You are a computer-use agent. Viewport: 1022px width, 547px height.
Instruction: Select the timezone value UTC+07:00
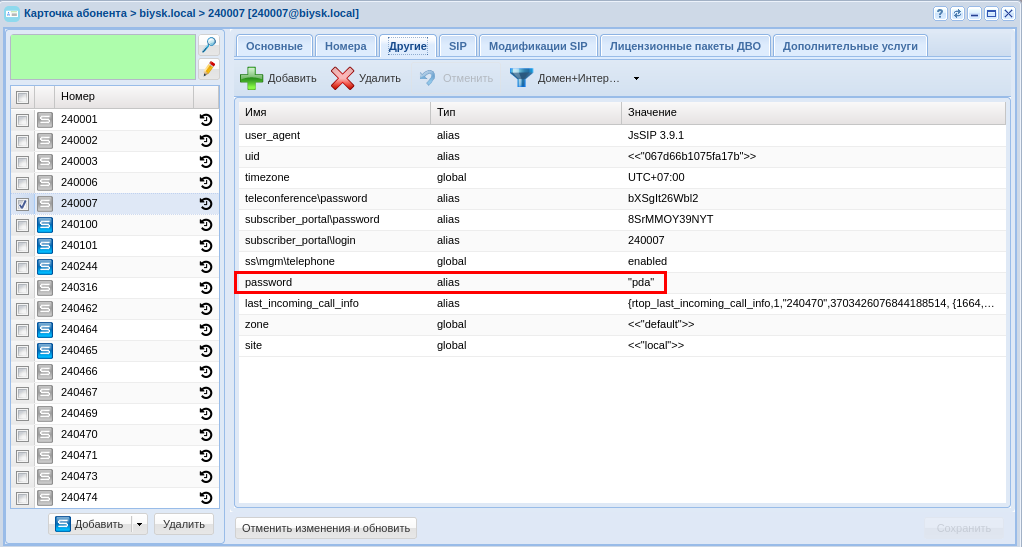[x=656, y=177]
